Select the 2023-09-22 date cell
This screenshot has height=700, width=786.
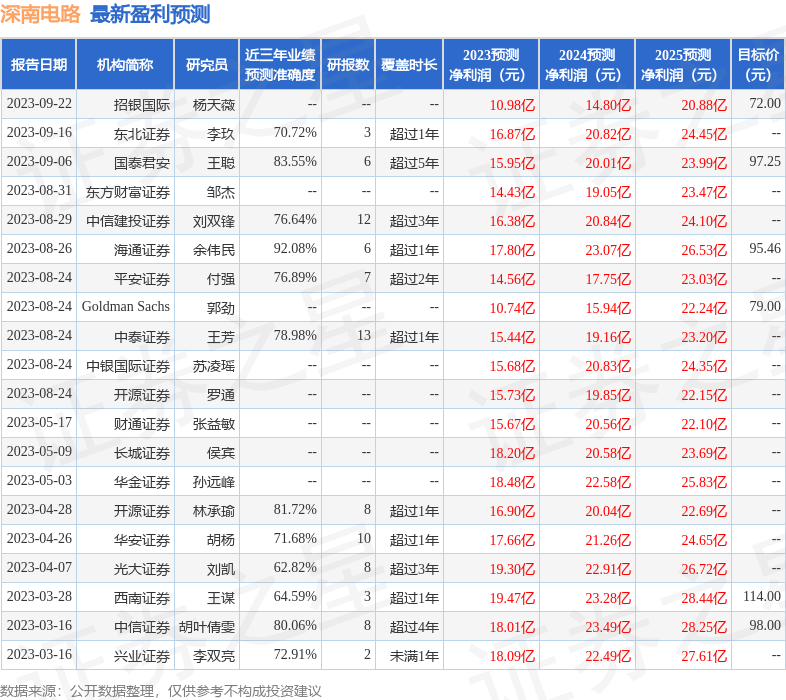pos(39,104)
